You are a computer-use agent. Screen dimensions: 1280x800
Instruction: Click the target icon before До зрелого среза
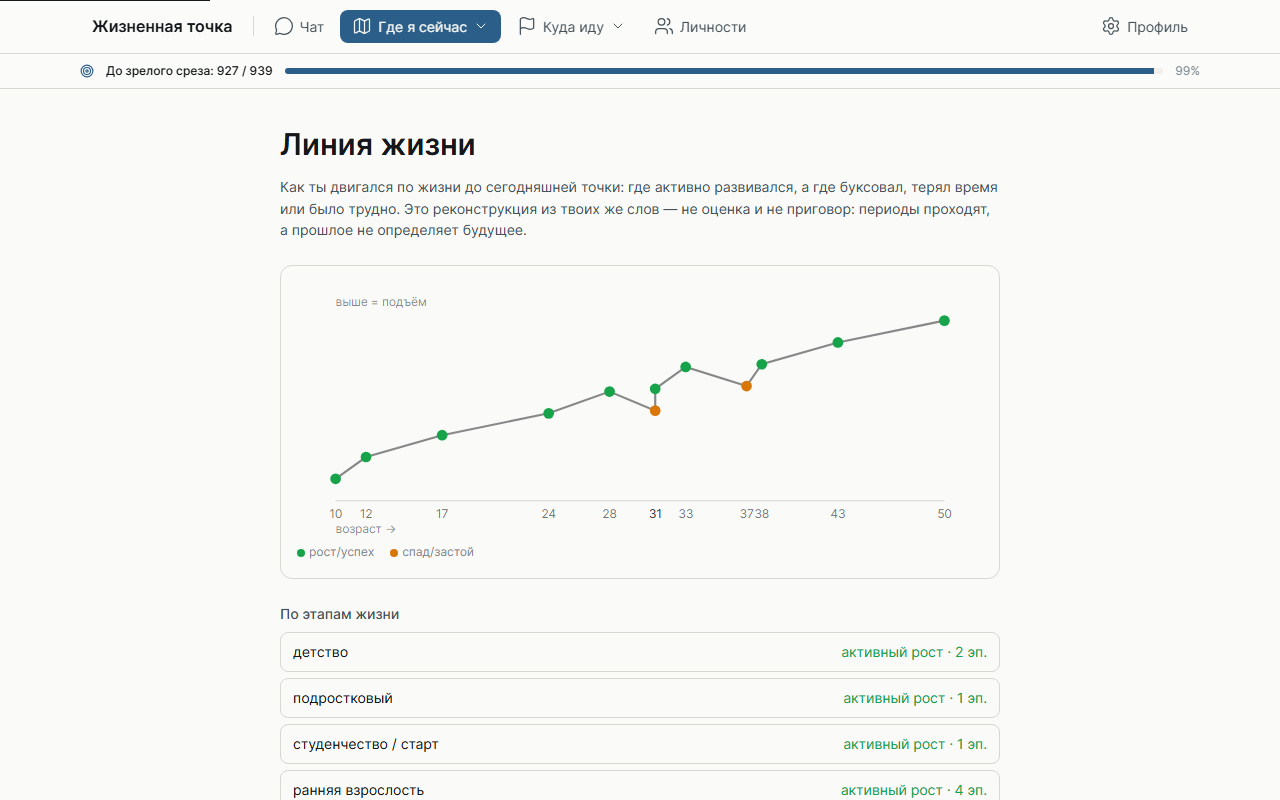coord(87,71)
